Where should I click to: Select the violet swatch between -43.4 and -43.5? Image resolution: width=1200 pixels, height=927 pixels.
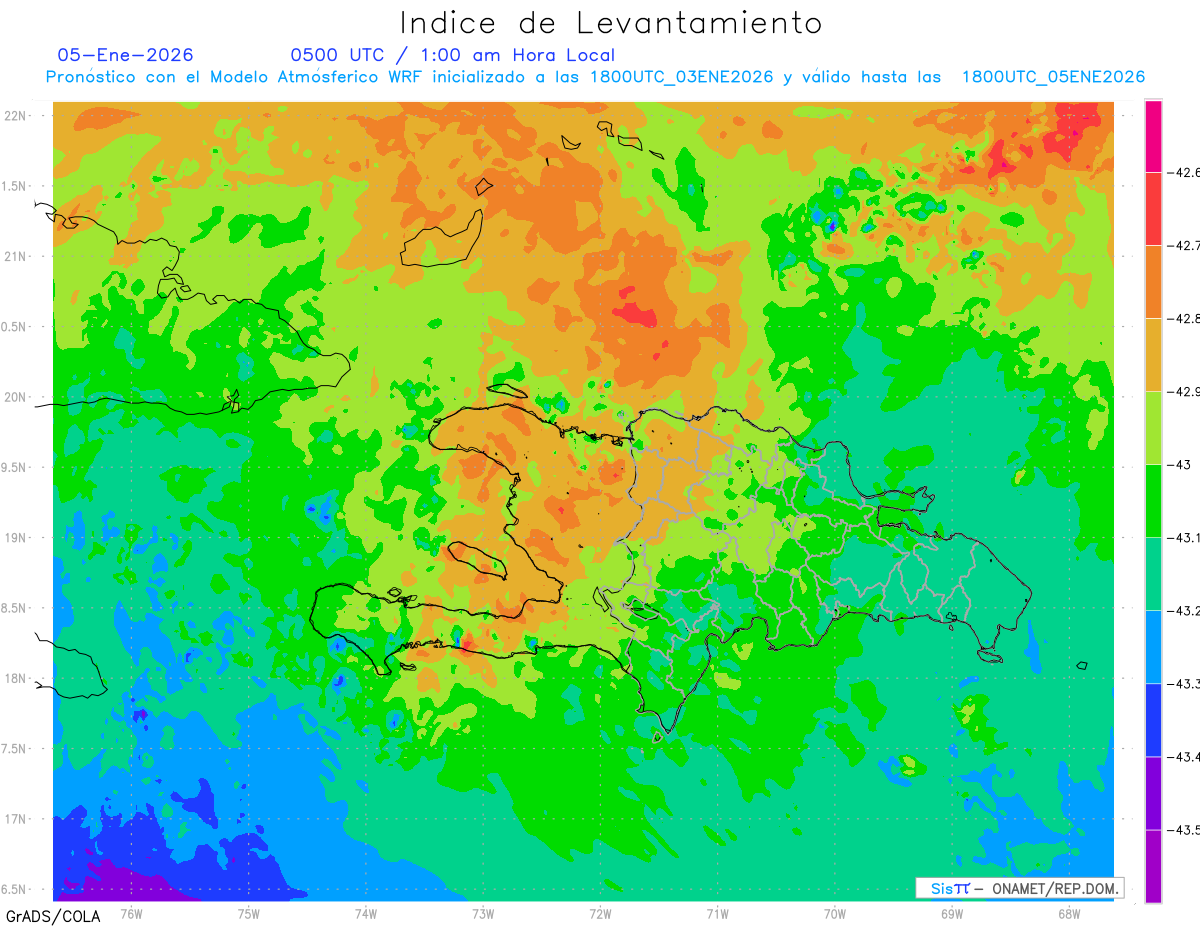[1153, 792]
